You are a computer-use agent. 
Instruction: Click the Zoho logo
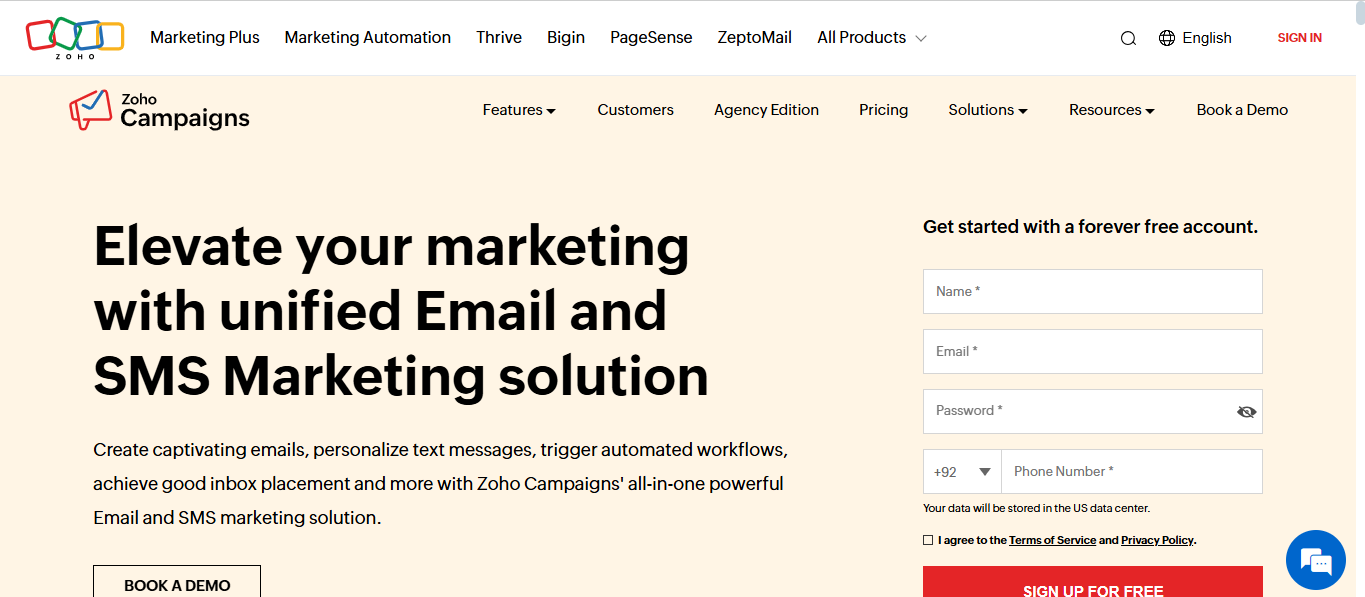75,38
